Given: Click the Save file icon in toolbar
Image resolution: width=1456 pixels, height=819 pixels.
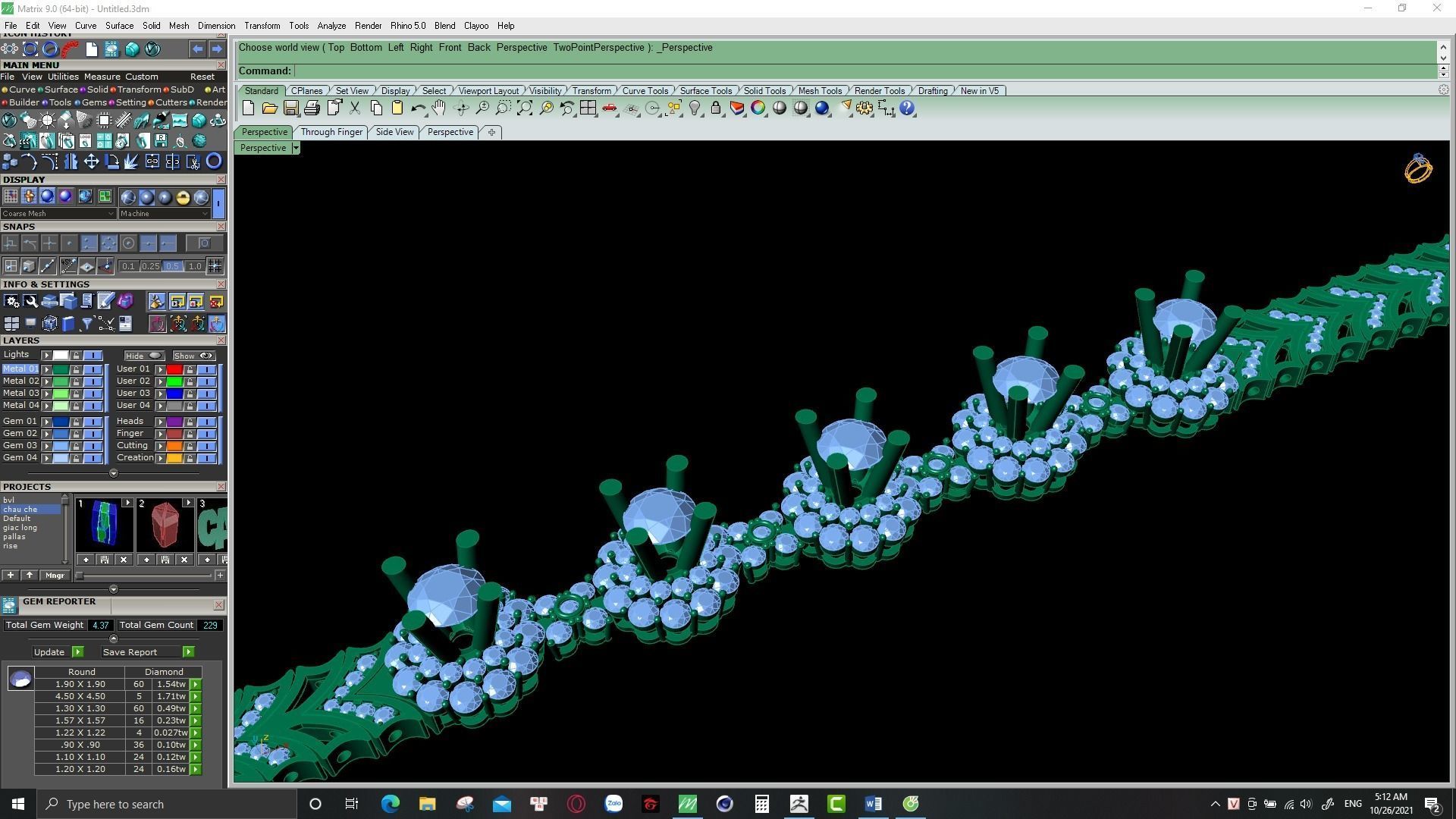Looking at the screenshot, I should click(290, 108).
